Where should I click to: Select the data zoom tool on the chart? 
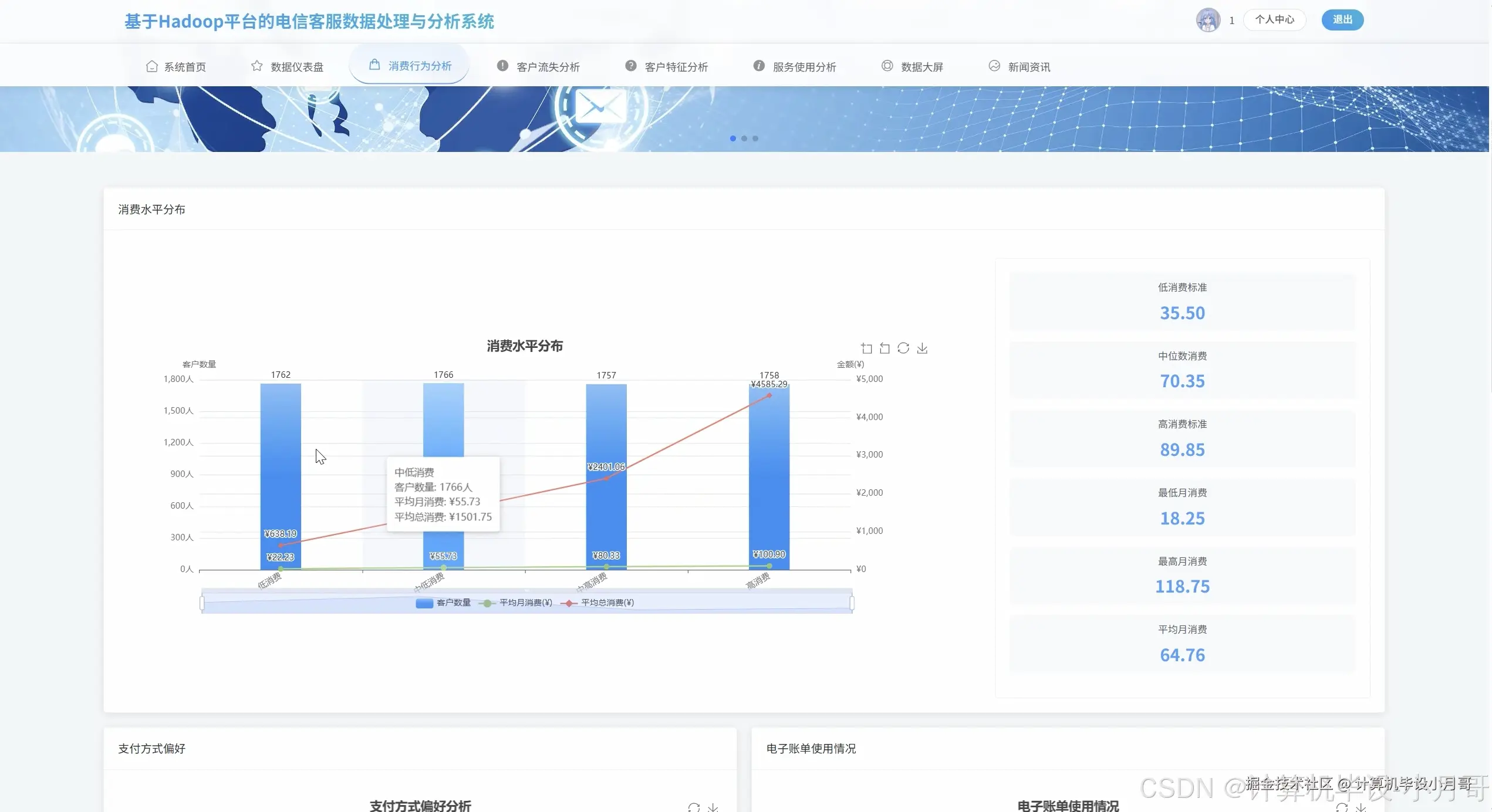(x=866, y=348)
